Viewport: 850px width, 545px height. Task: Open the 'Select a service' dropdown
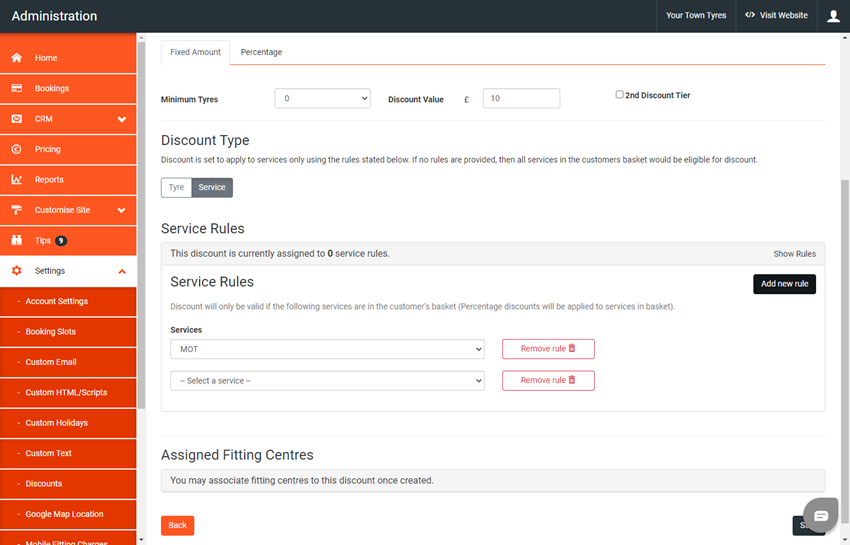tap(327, 381)
